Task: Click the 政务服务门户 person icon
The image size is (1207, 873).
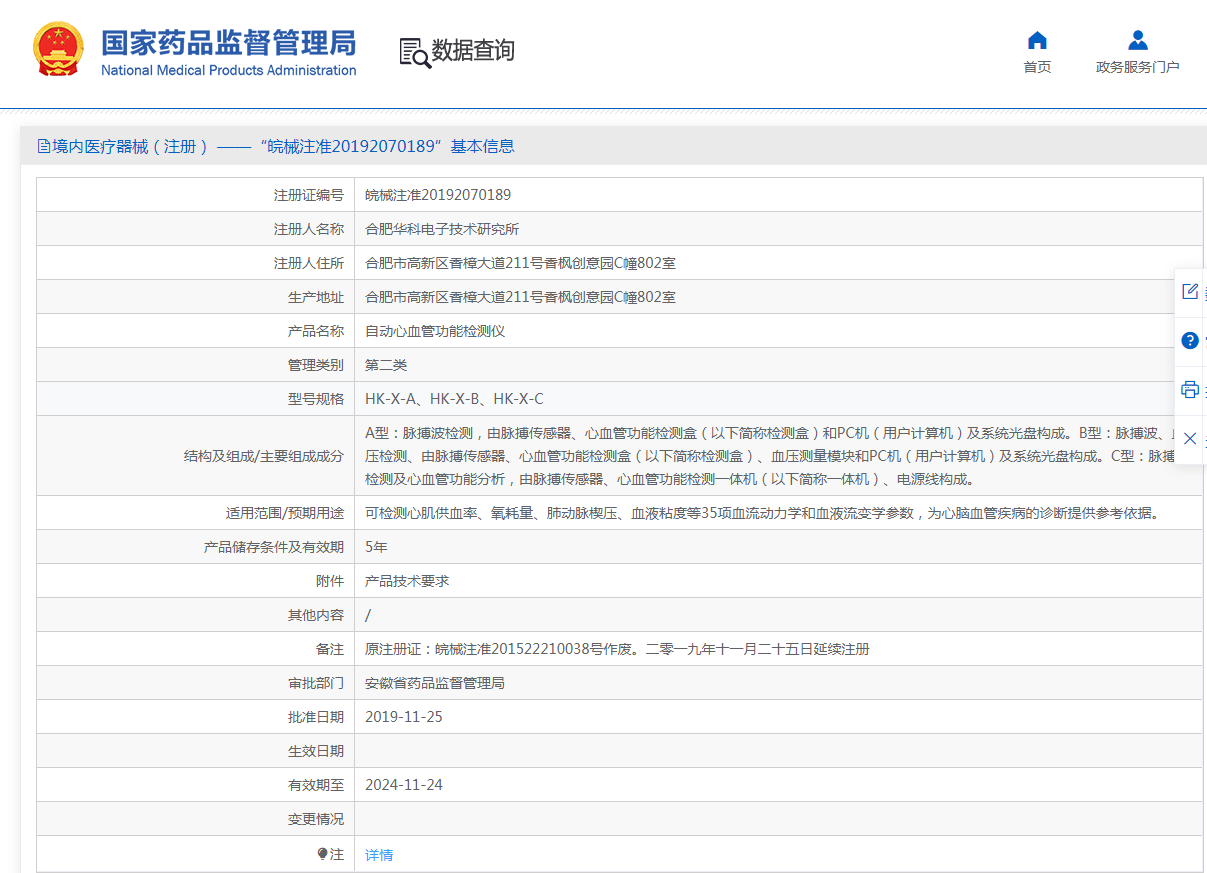Action: (x=1138, y=40)
